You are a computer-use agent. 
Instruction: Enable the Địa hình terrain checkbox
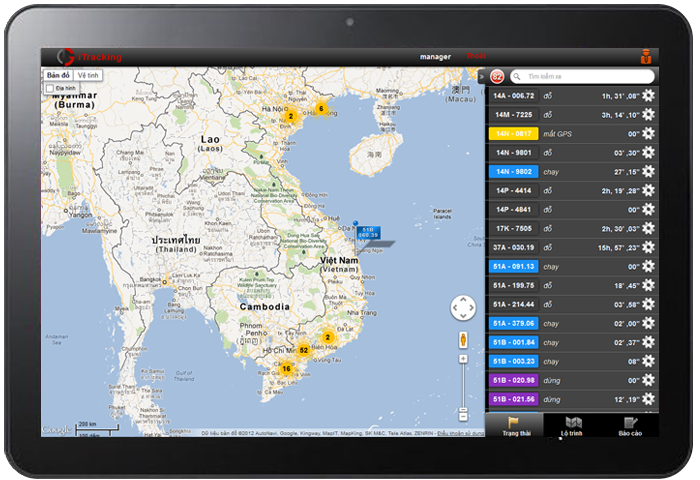(x=50, y=88)
